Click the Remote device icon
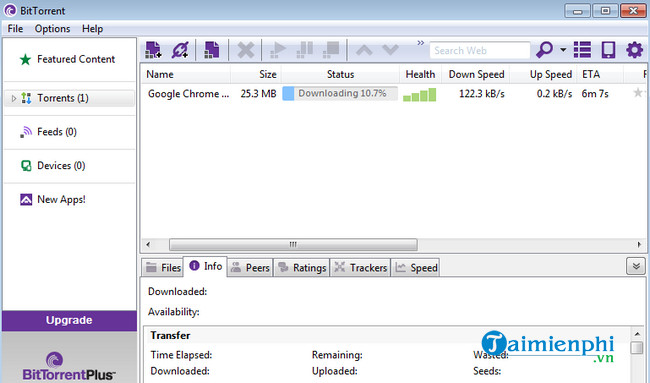 point(608,50)
